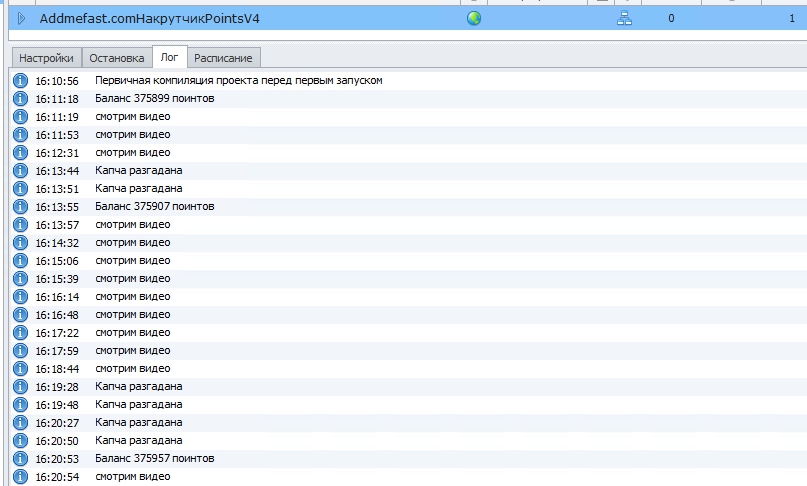Click info icon for 16:20:50 log entry
Image resolution: width=807 pixels, height=486 pixels.
[20, 441]
